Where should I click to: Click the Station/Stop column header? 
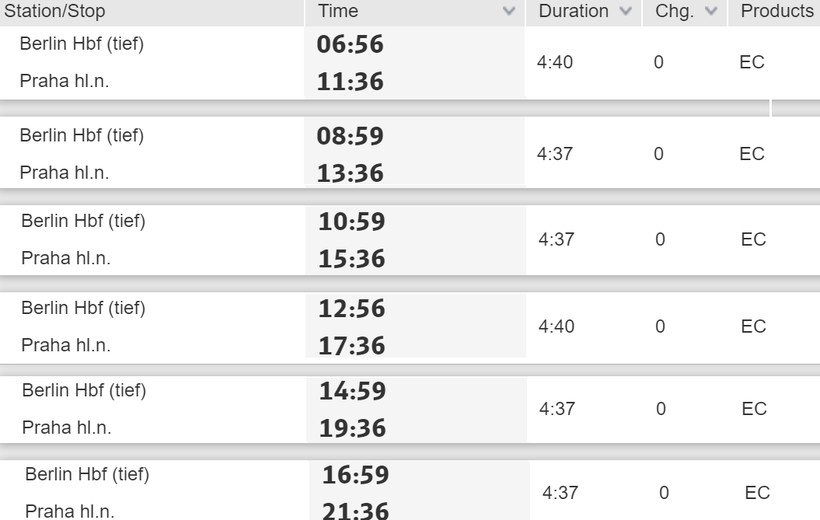[x=55, y=12]
